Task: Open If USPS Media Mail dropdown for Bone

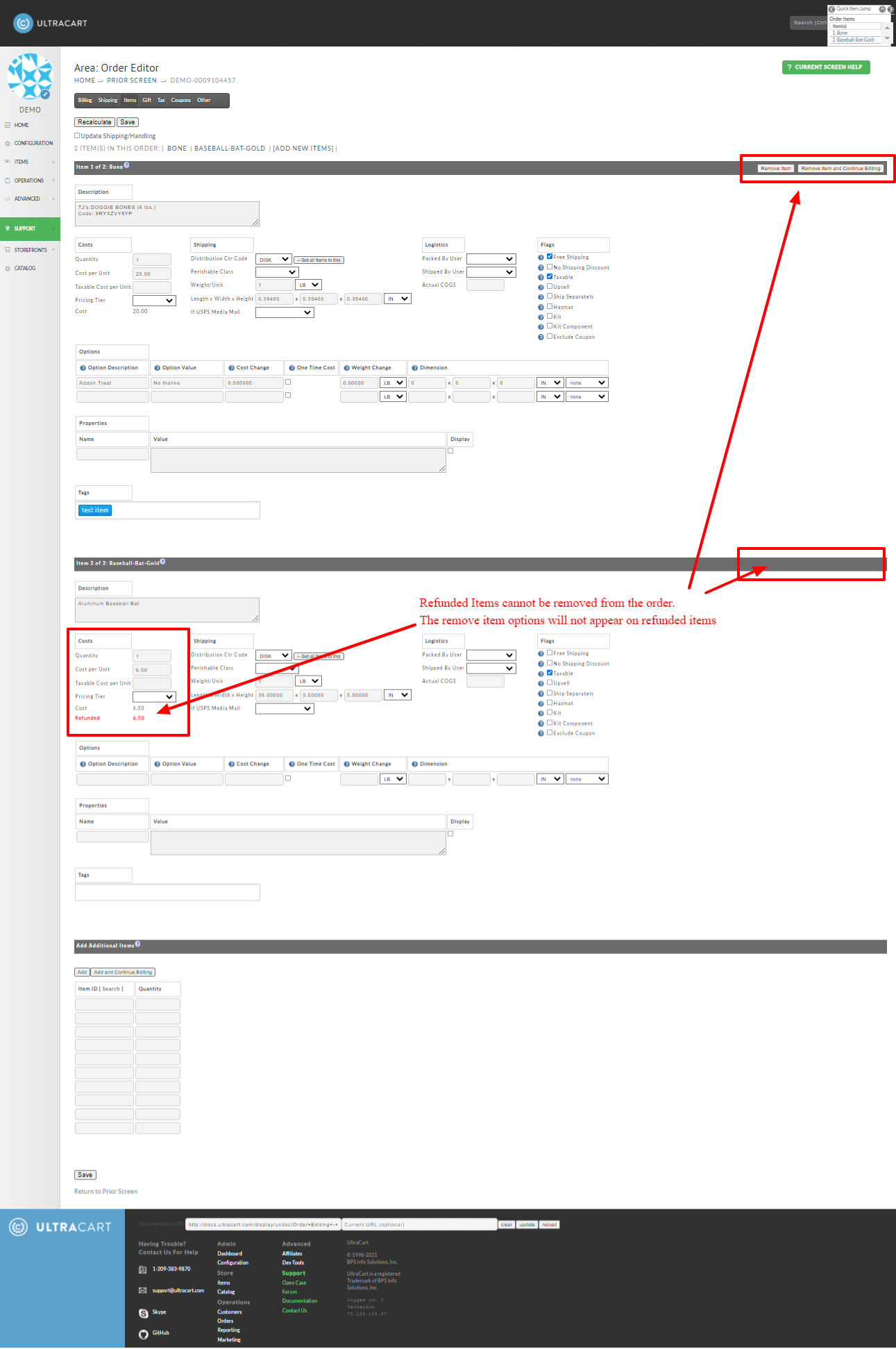Action: click(x=285, y=312)
